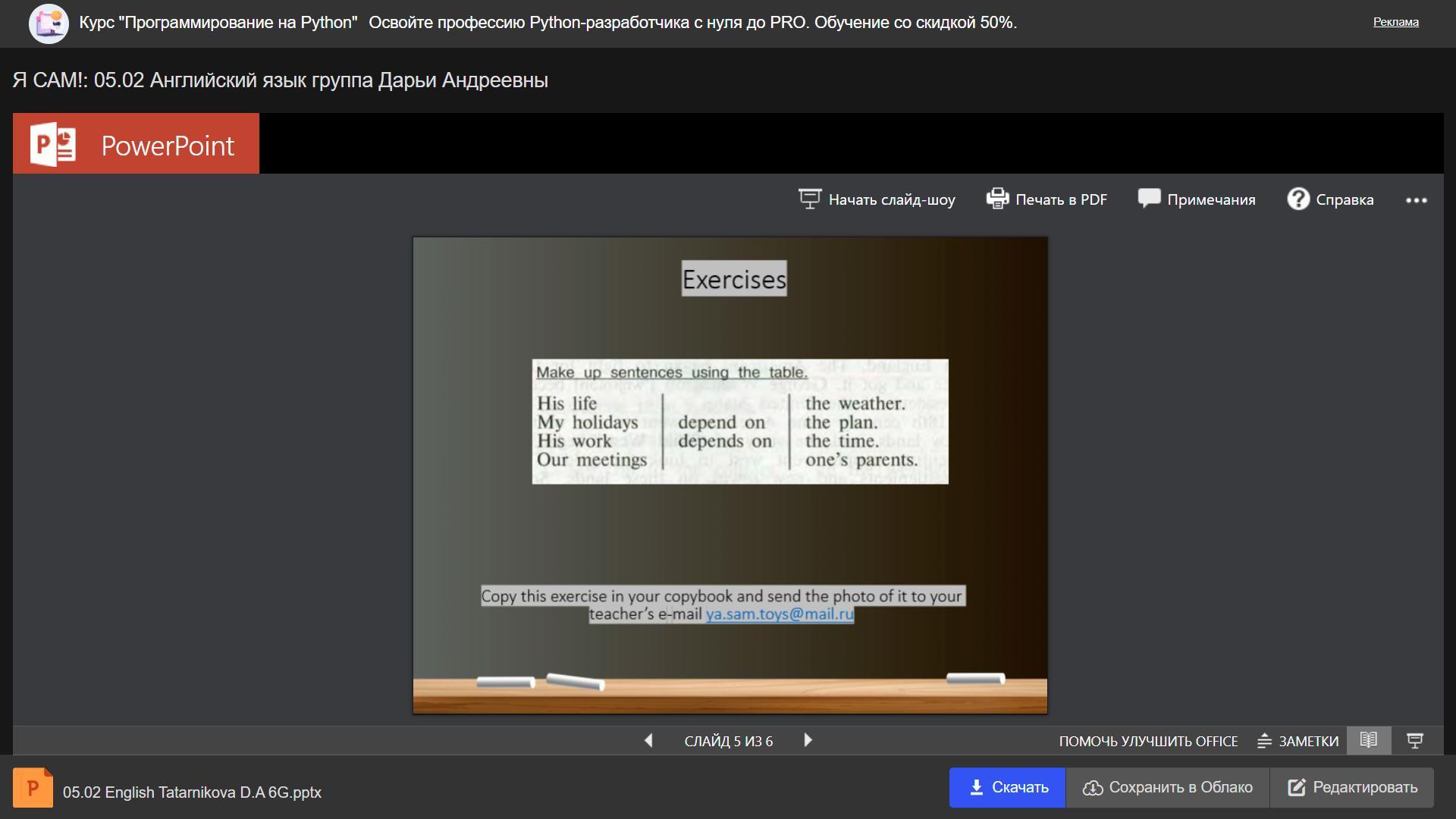Open Справка help question-mark icon

[1298, 199]
